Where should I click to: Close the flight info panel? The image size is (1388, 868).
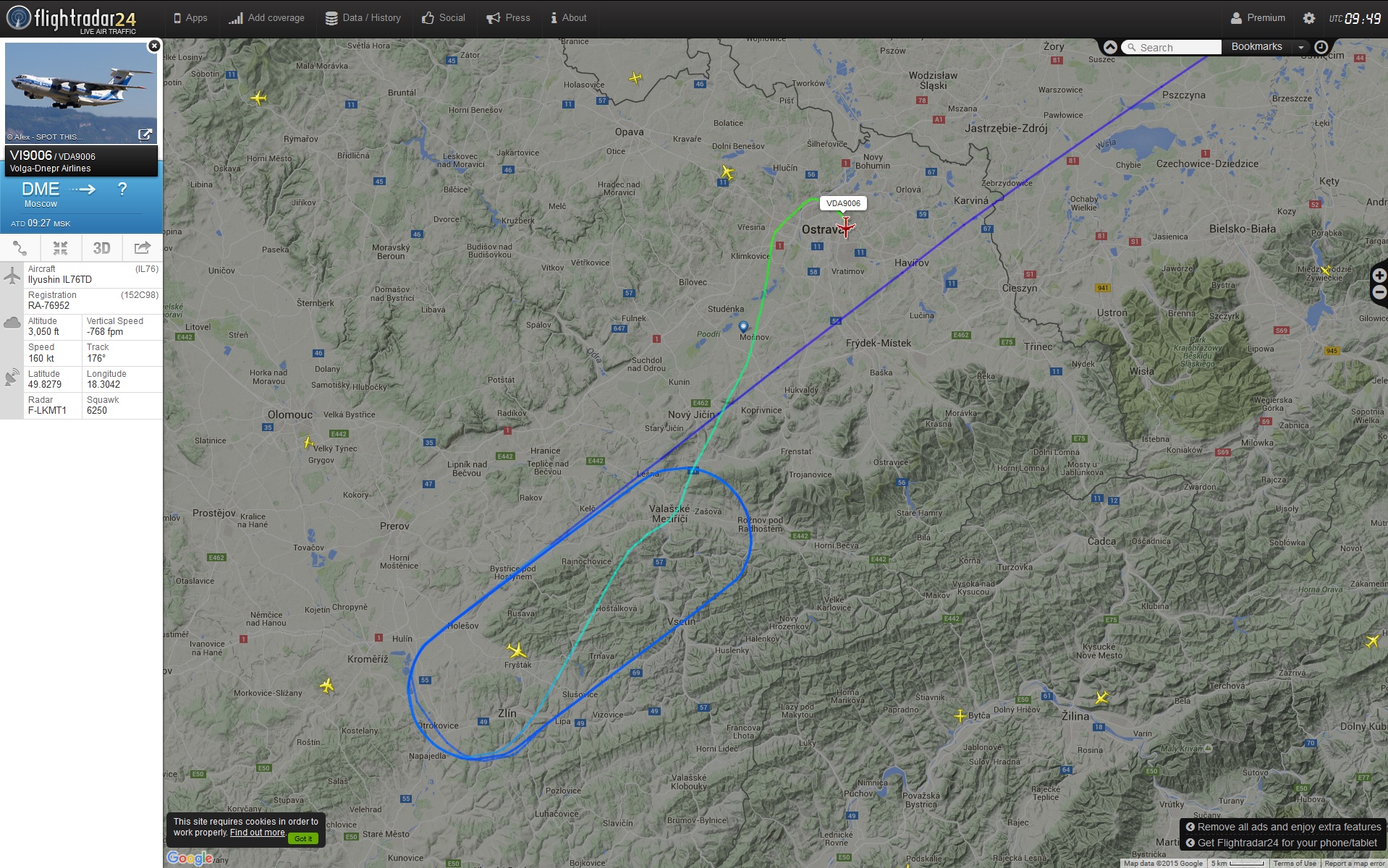[154, 46]
